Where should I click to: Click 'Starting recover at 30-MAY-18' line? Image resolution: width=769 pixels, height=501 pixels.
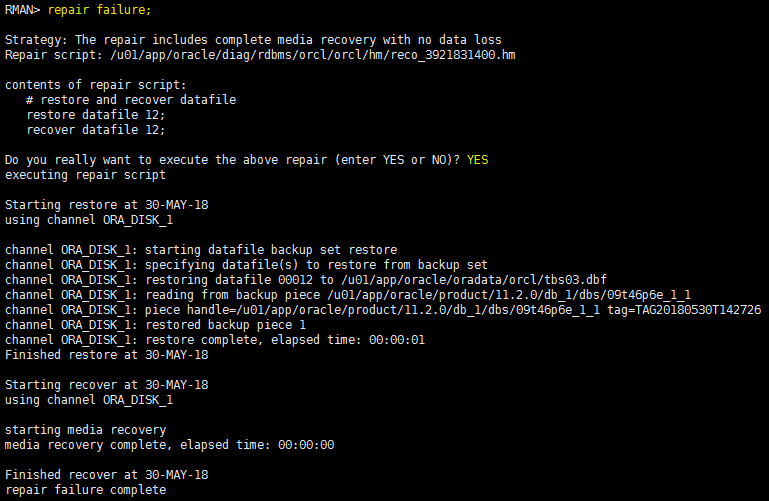[106, 385]
